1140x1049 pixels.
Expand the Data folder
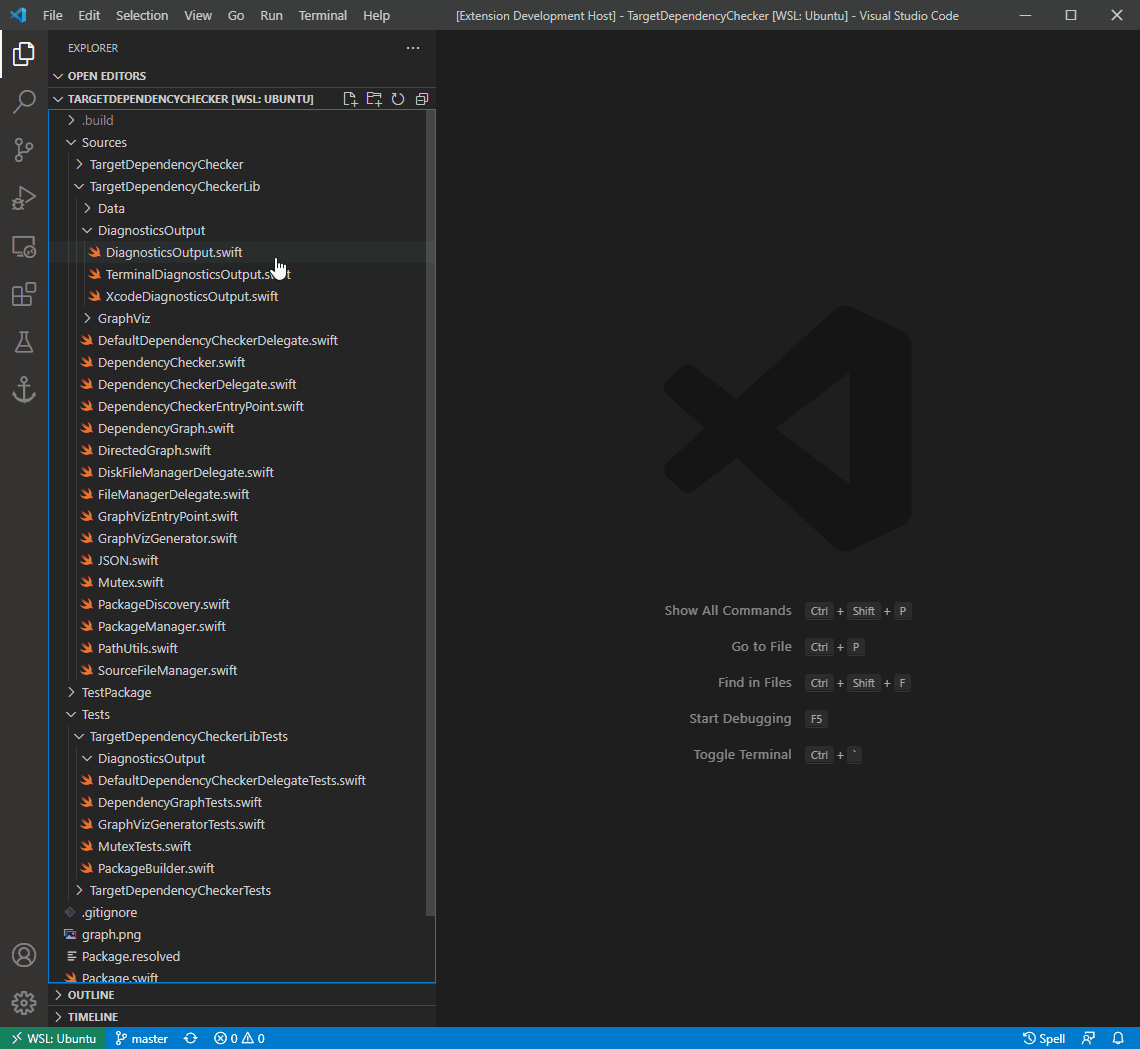[242, 209]
